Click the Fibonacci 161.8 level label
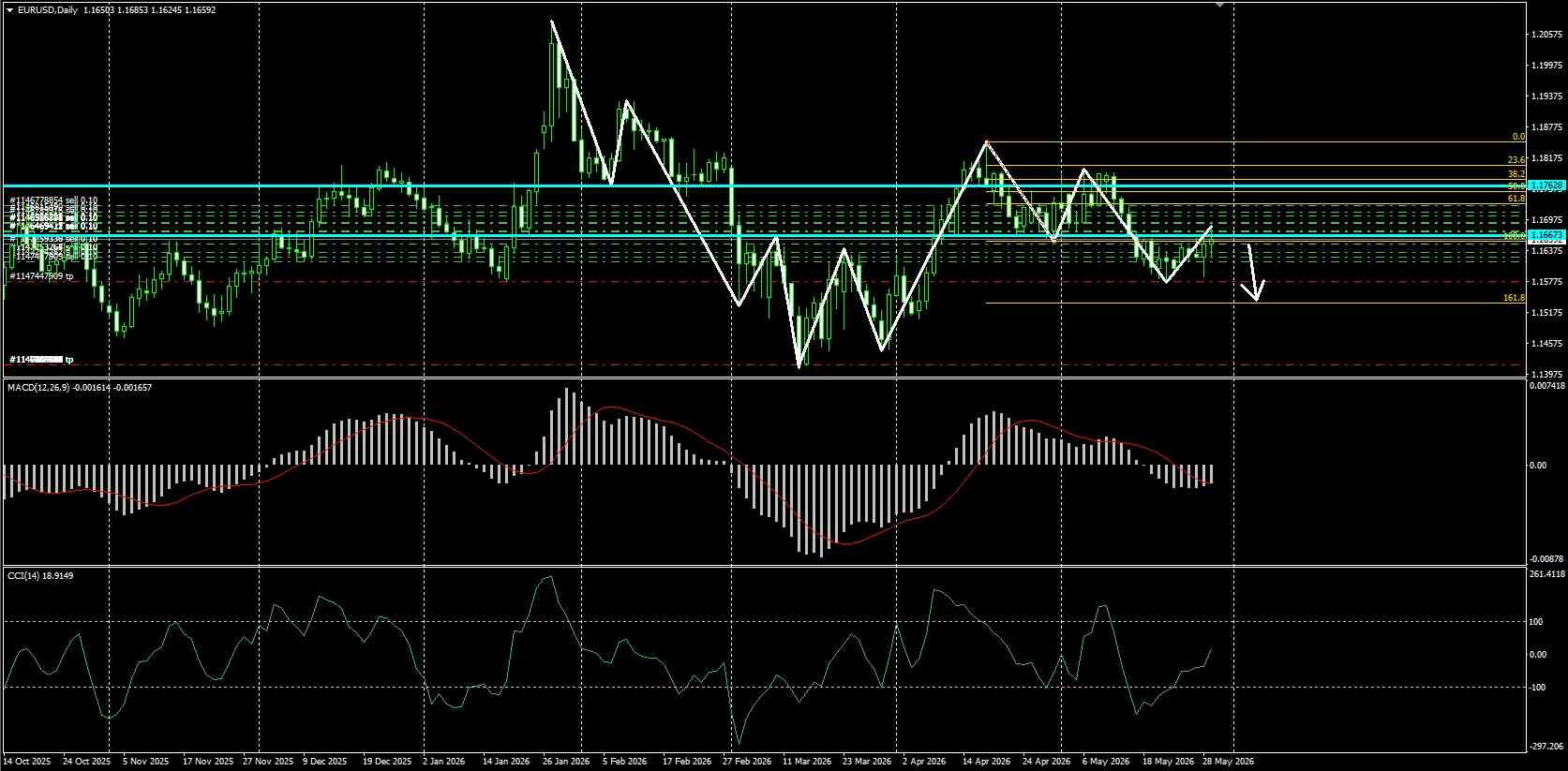Image resolution: width=1568 pixels, height=771 pixels. pyautogui.click(x=1514, y=298)
